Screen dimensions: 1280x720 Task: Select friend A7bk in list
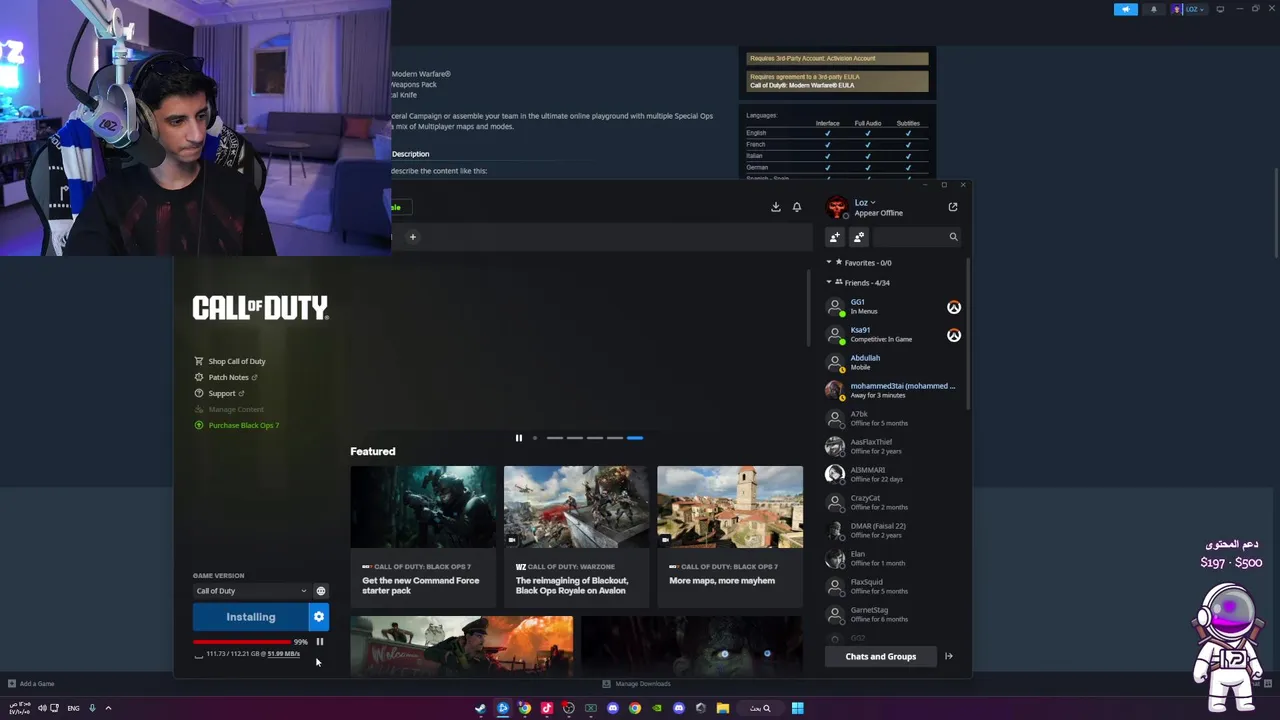point(892,419)
